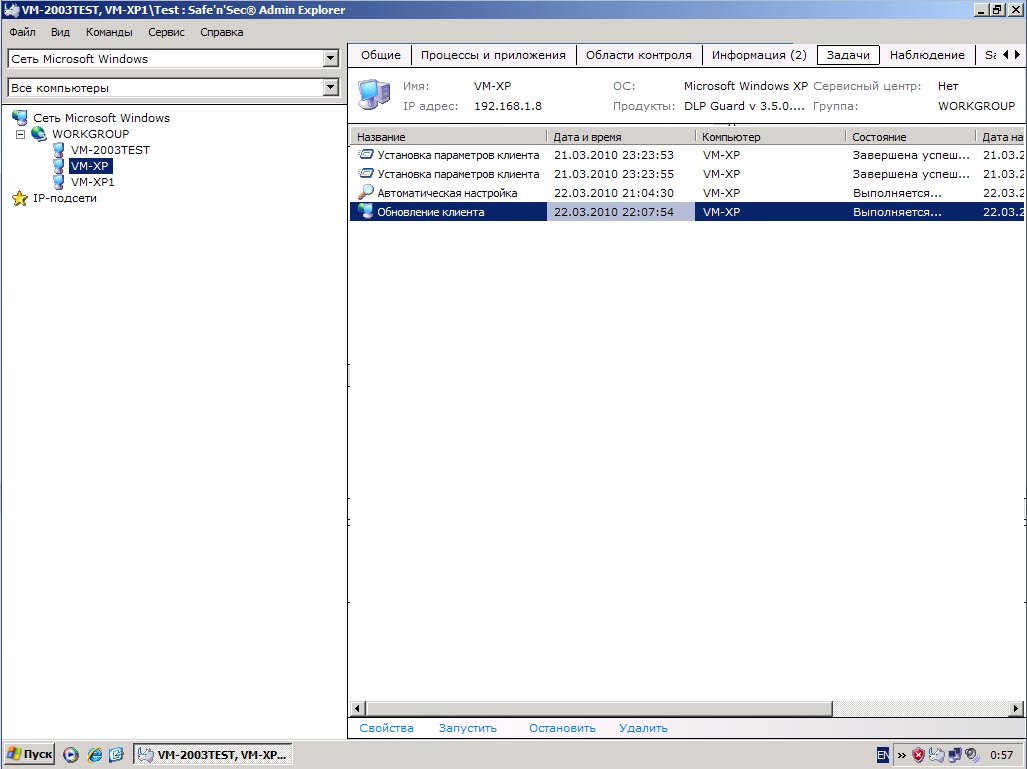Open the media player quick launch icon
This screenshot has width=1027, height=769.
[x=71, y=755]
